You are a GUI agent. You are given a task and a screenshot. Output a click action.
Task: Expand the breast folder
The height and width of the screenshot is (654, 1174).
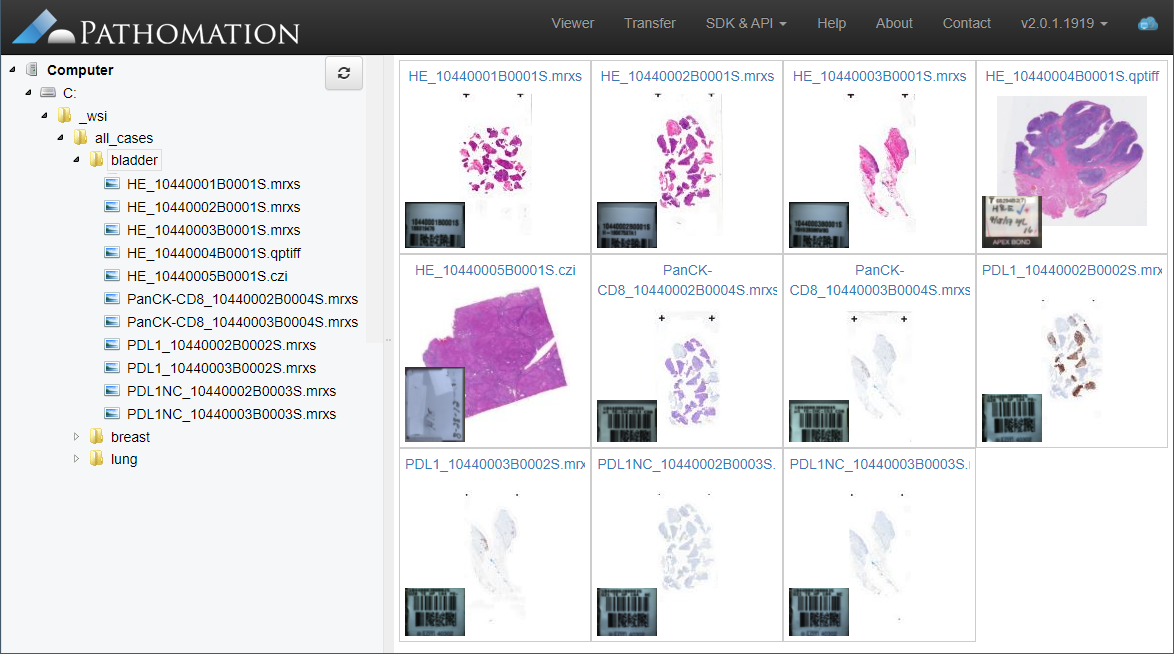tap(76, 437)
